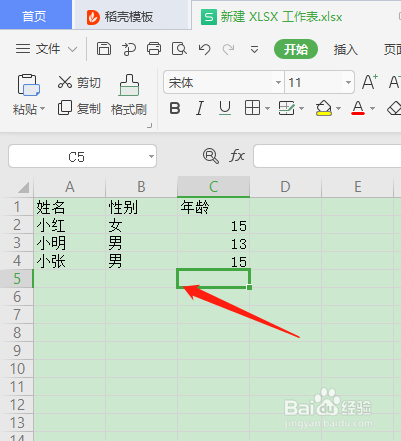Switch to the 插入 ribbon tab

(x=346, y=50)
